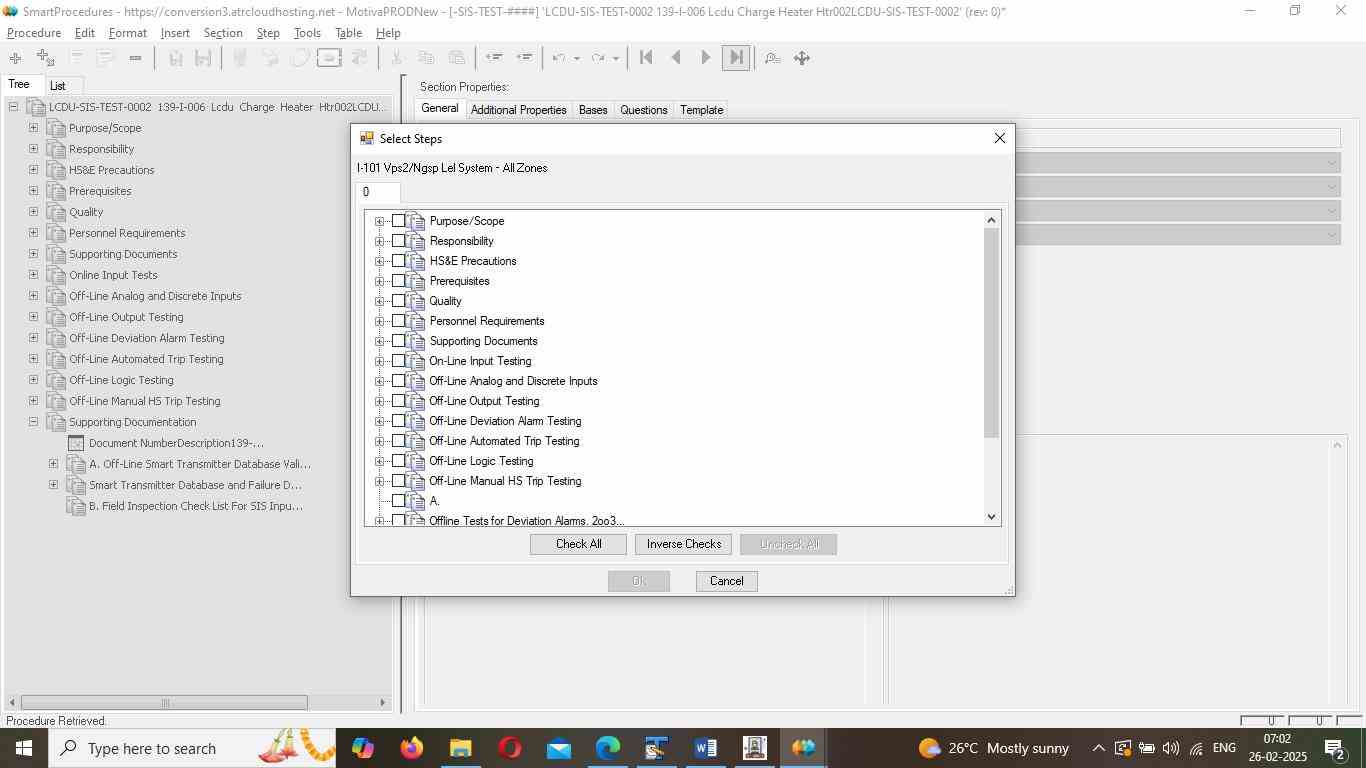The image size is (1366, 768).
Task: Click the Check All button
Action: click(578, 544)
